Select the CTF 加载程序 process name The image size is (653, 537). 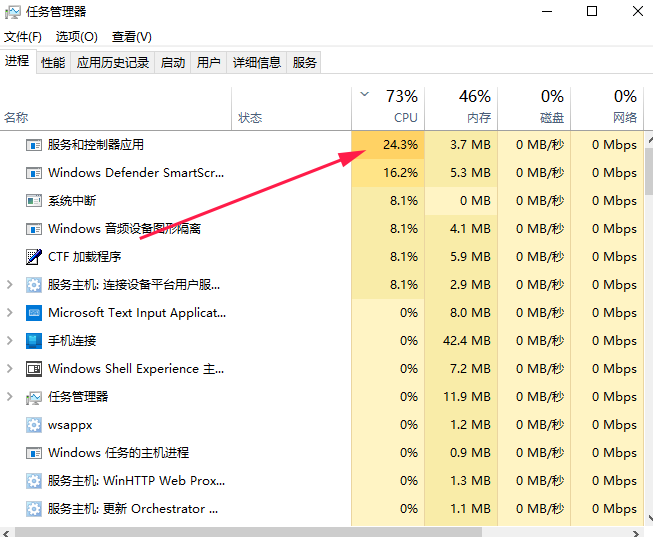tap(85, 257)
